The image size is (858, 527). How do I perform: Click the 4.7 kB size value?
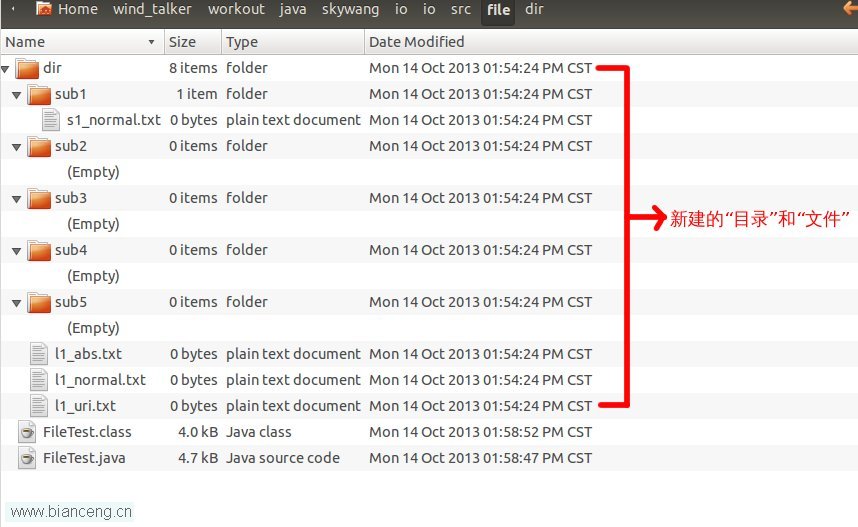198,458
